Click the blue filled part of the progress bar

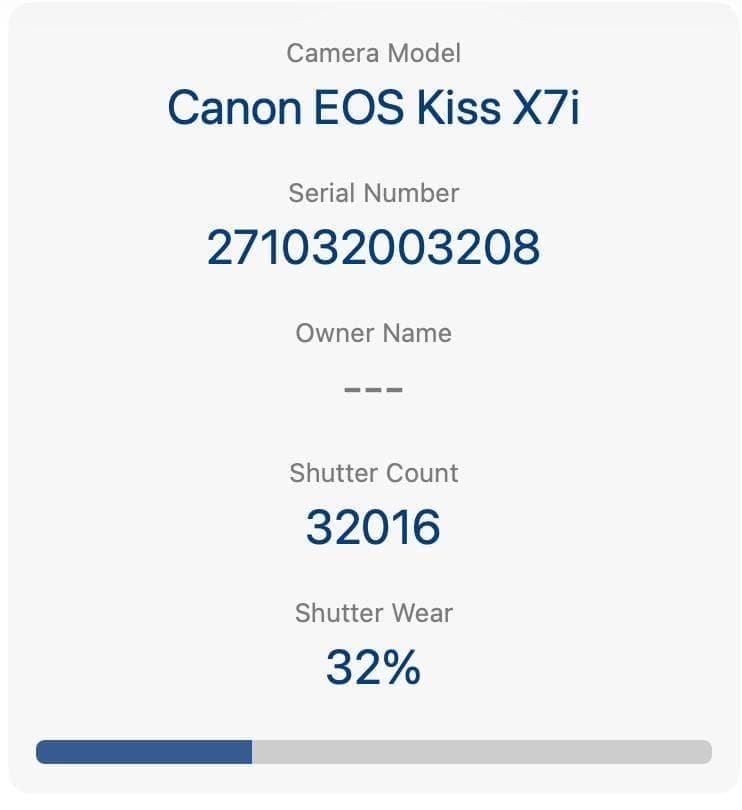(x=144, y=752)
